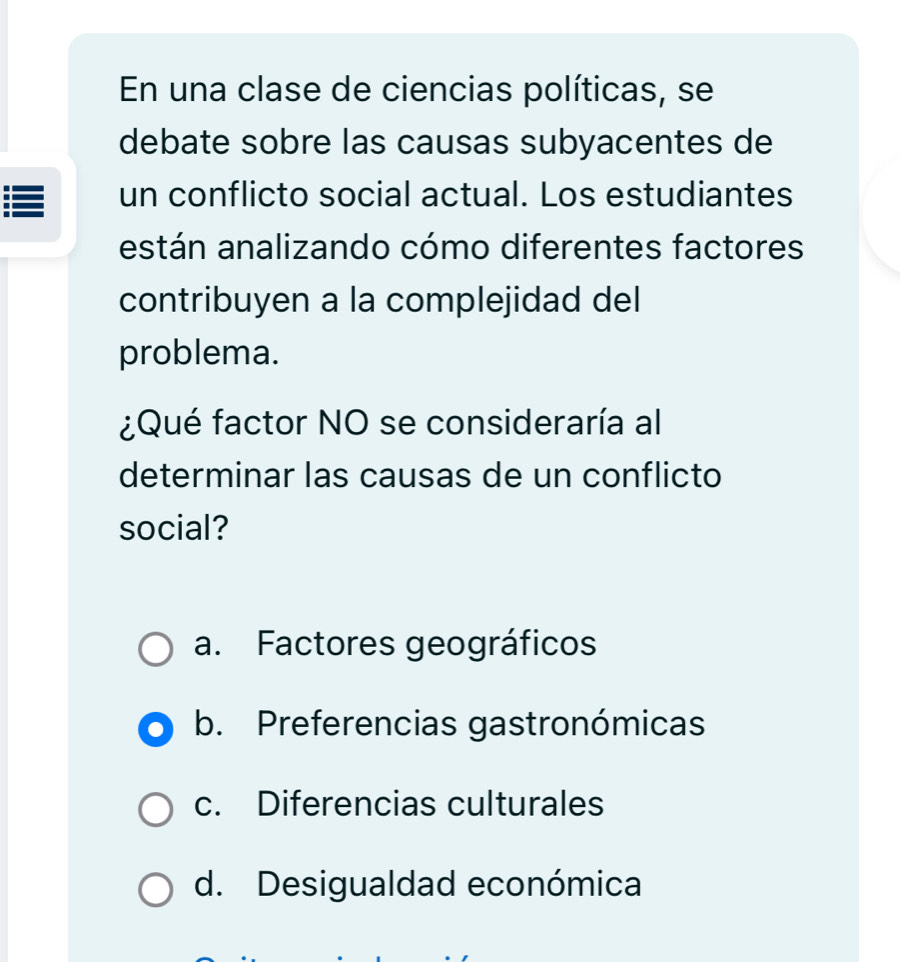Click the clear-my-choice link below the options
This screenshot has width=900, height=962.
[330, 956]
